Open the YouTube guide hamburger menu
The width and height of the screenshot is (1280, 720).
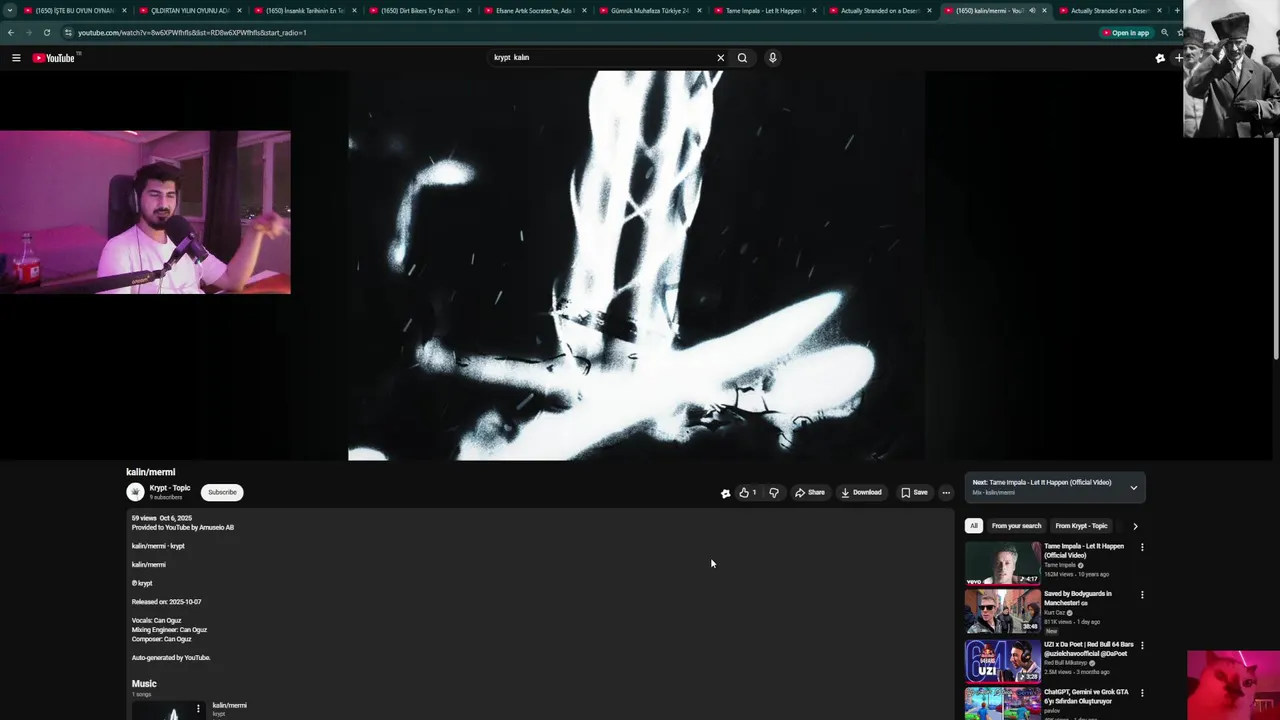(16, 58)
